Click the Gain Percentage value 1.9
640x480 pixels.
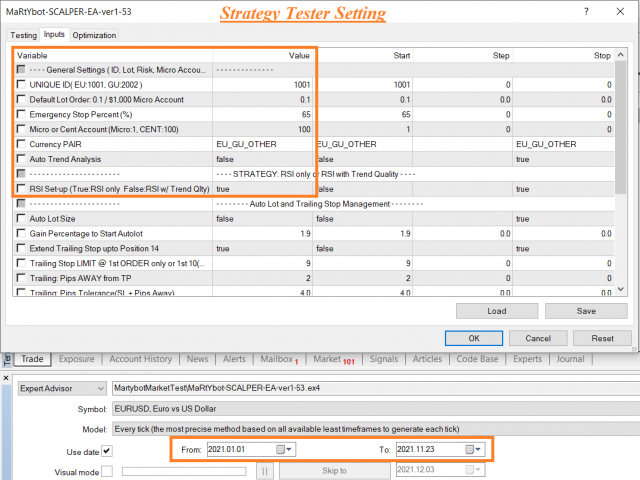(262, 233)
